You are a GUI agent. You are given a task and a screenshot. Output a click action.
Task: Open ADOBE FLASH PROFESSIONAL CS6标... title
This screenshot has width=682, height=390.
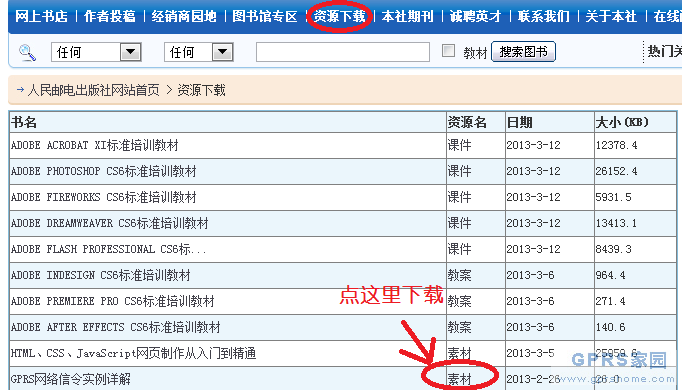pyautogui.click(x=109, y=249)
